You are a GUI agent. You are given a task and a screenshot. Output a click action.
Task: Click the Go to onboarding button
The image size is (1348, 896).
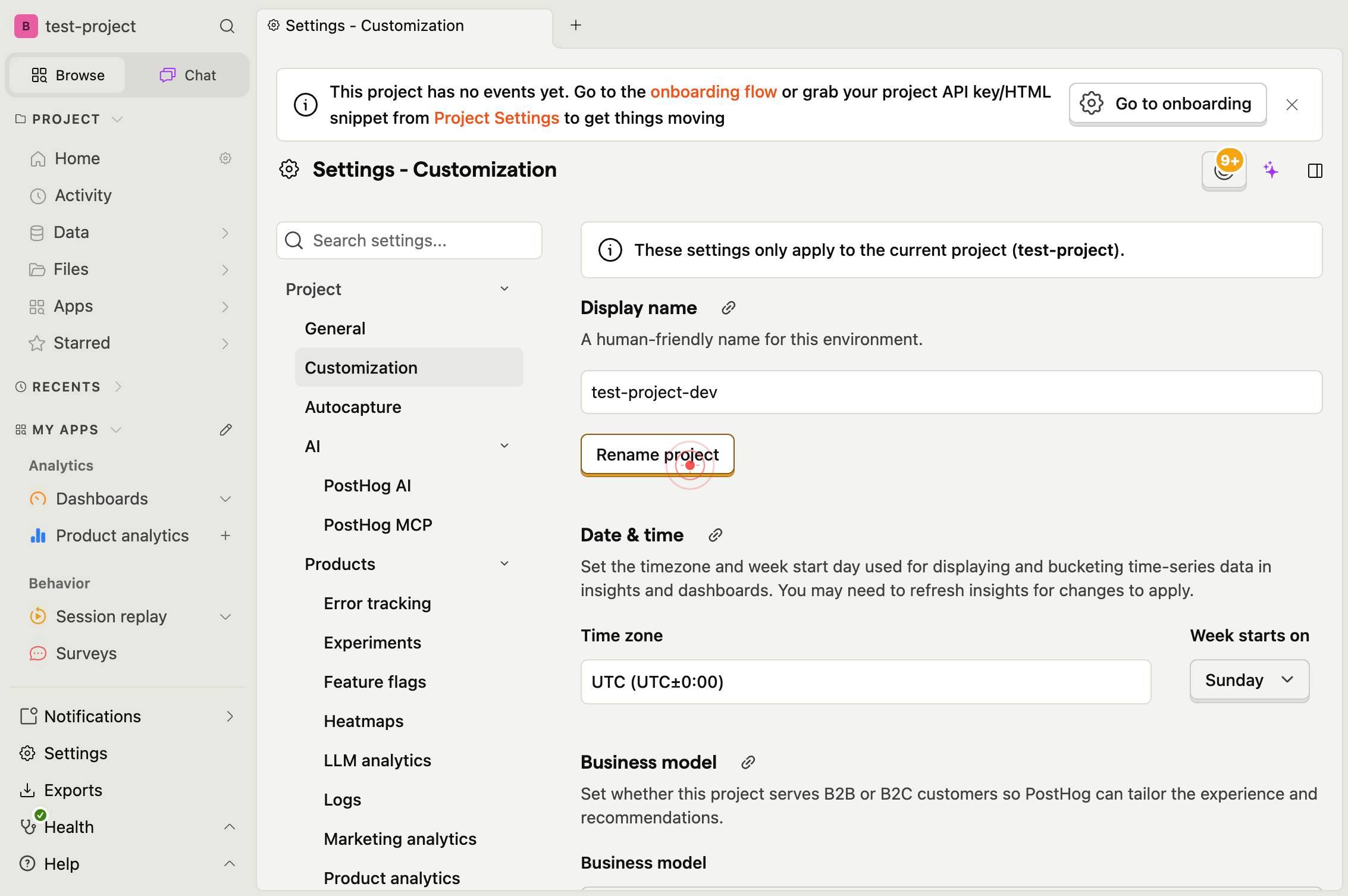[x=1167, y=104]
